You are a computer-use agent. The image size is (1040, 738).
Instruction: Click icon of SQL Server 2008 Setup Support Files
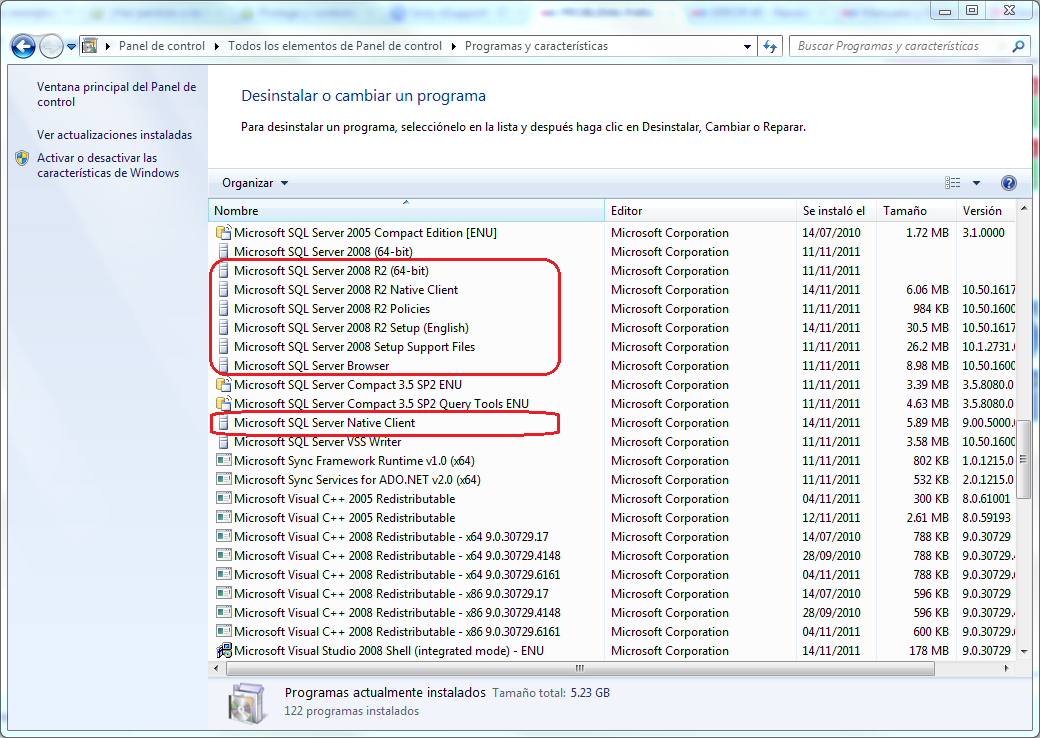(224, 347)
